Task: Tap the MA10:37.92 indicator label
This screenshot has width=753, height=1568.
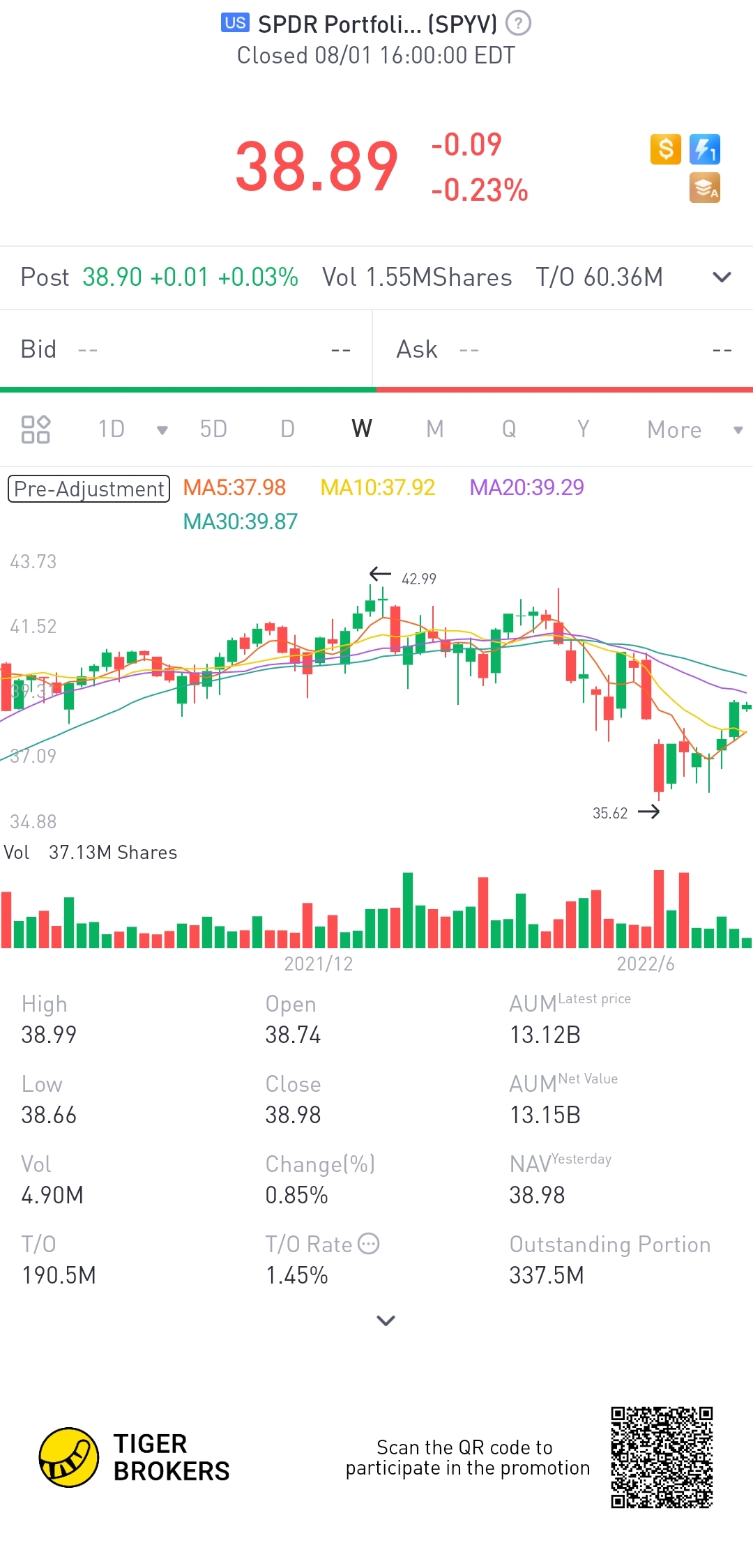Action: point(377,487)
